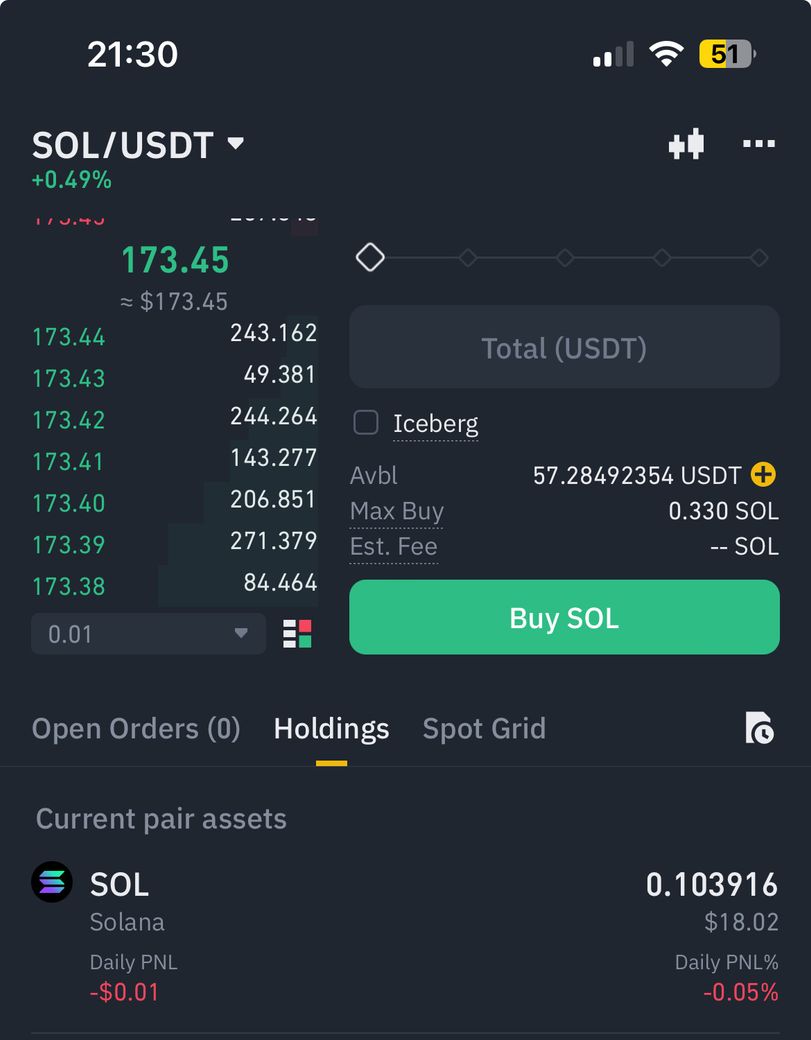Open the Spot Grid tab

pyautogui.click(x=484, y=728)
